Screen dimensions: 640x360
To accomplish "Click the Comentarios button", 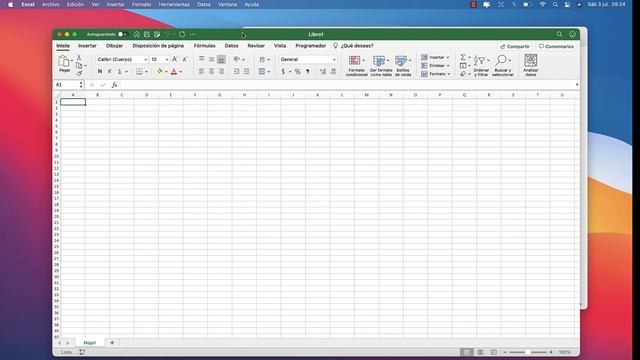I will [x=556, y=47].
